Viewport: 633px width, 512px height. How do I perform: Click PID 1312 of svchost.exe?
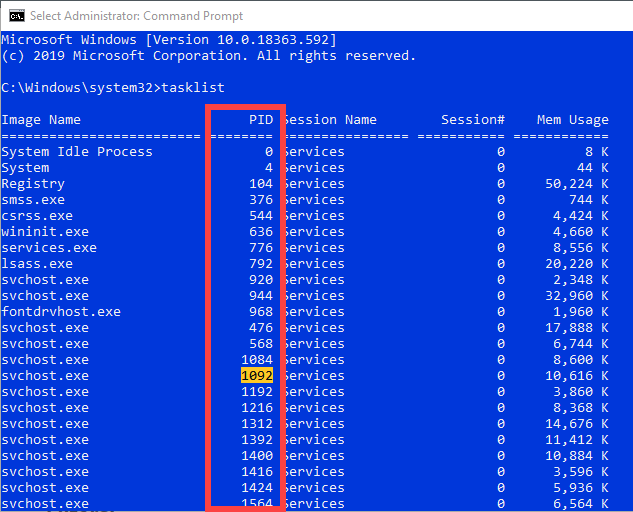point(257,424)
